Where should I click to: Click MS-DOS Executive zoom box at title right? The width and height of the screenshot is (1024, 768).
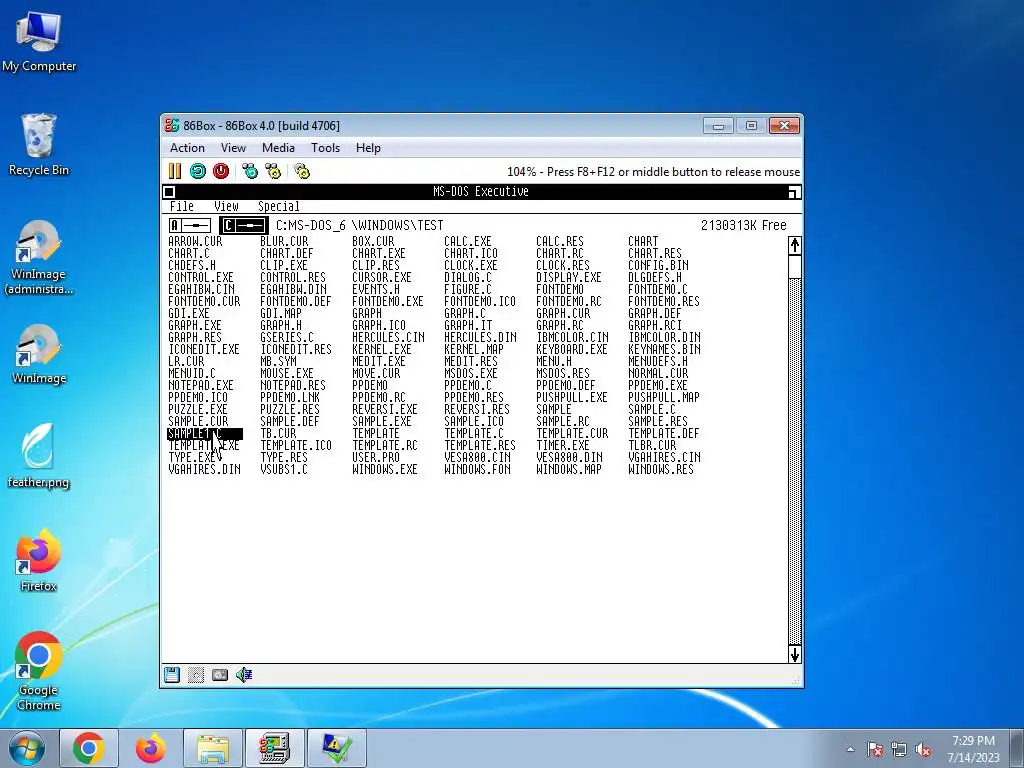tap(794, 191)
